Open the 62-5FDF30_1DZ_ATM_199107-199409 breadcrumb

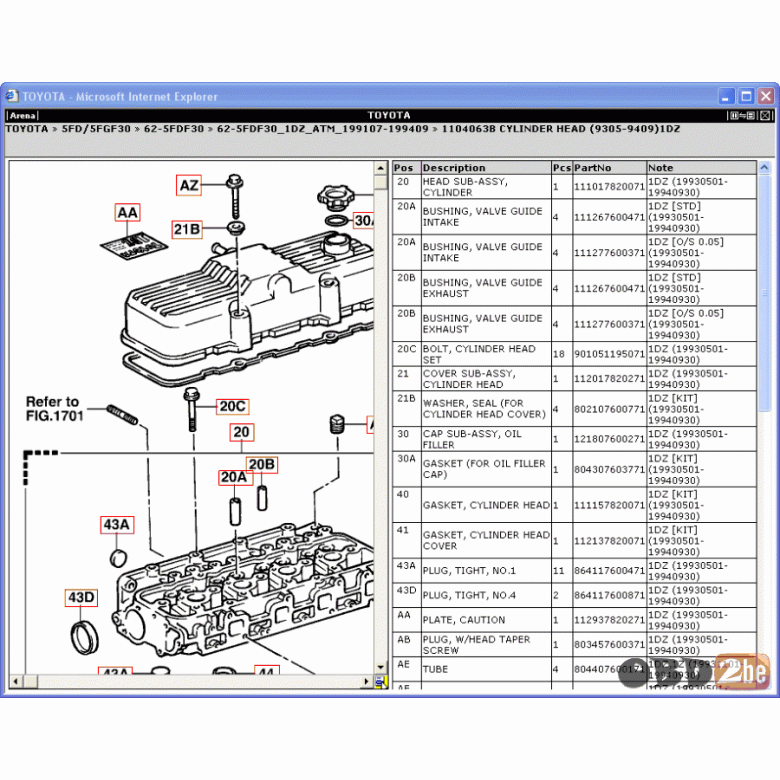tap(322, 129)
